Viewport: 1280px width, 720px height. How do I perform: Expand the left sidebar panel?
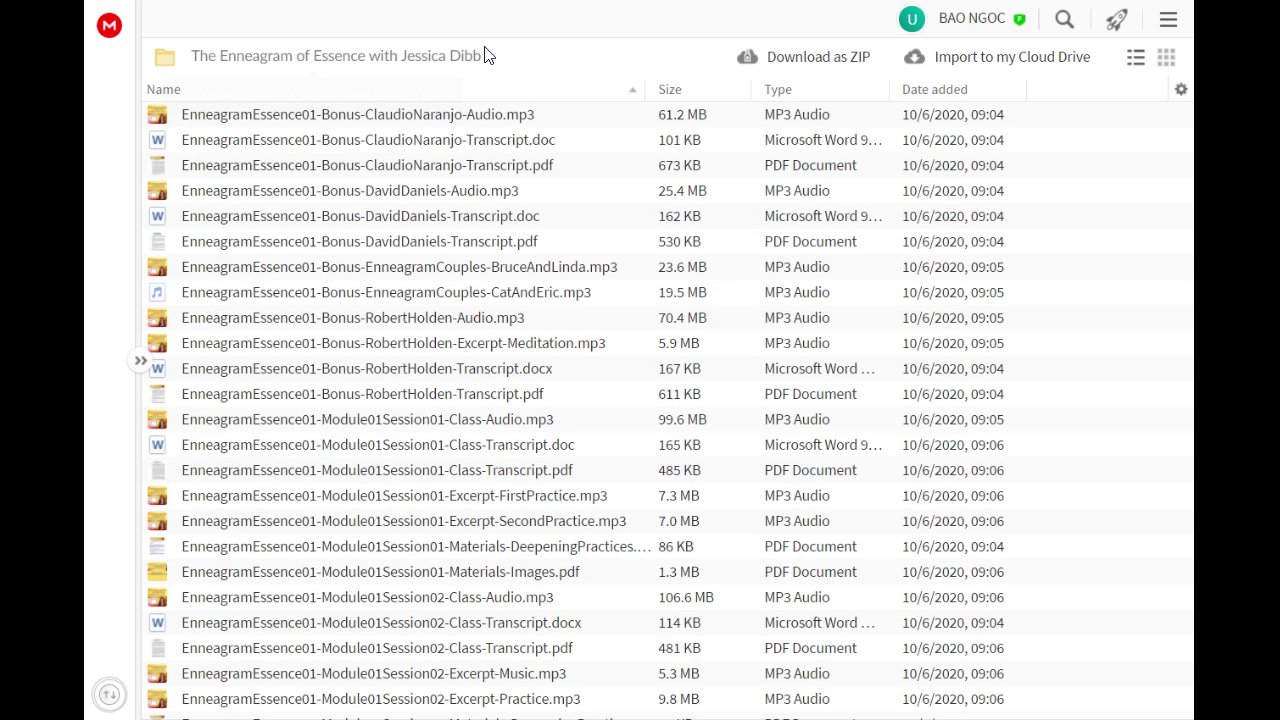click(x=141, y=361)
